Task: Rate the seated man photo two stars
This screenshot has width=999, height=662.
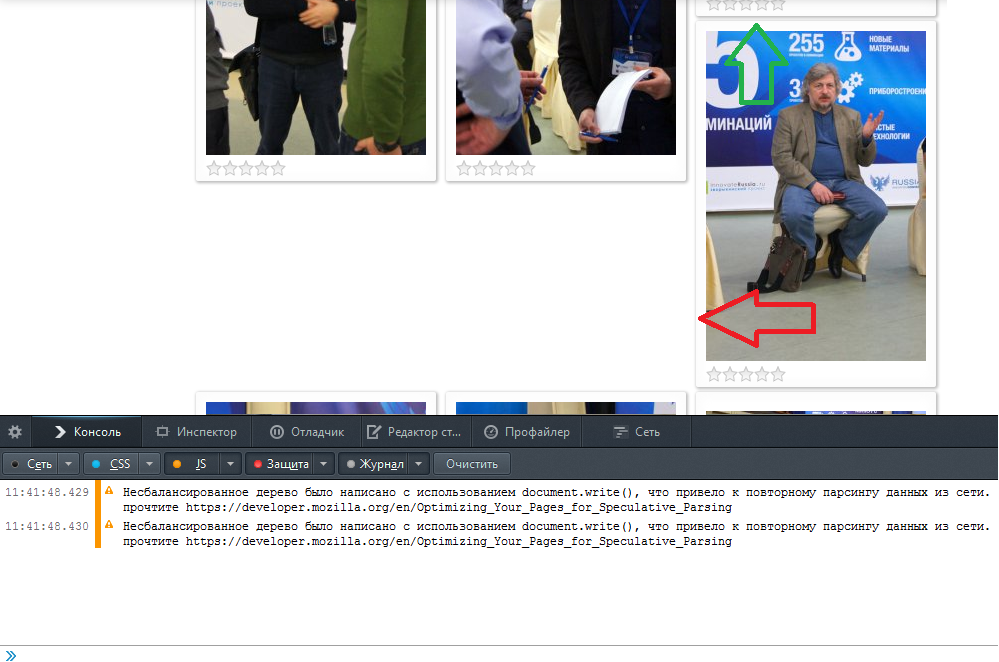Action: [x=730, y=375]
